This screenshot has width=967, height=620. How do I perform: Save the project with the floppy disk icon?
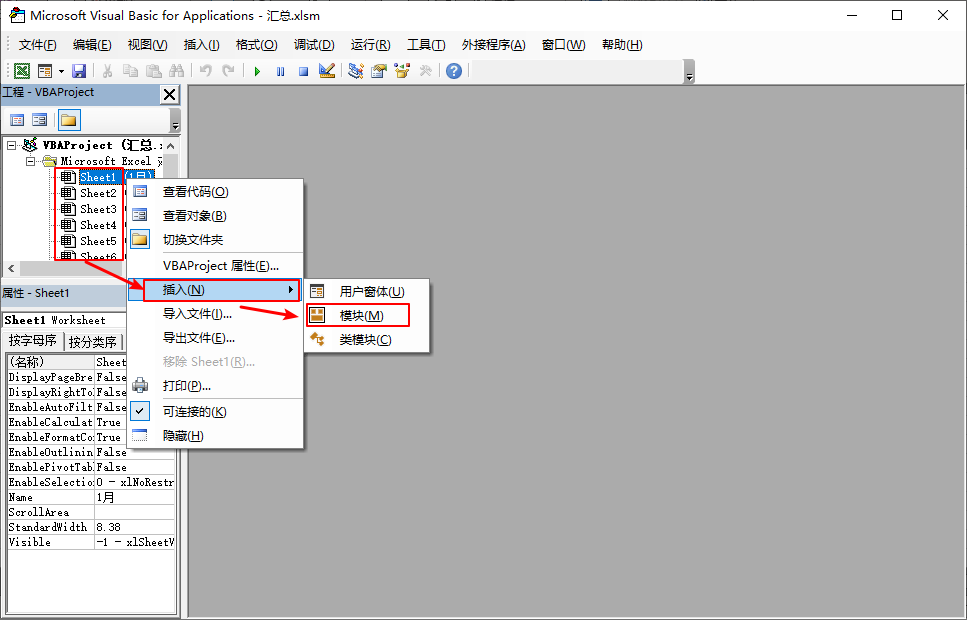point(79,71)
